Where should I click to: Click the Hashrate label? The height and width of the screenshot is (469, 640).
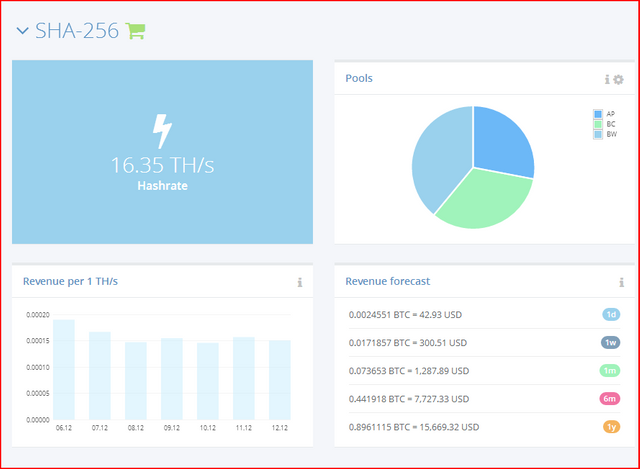pyautogui.click(x=162, y=186)
